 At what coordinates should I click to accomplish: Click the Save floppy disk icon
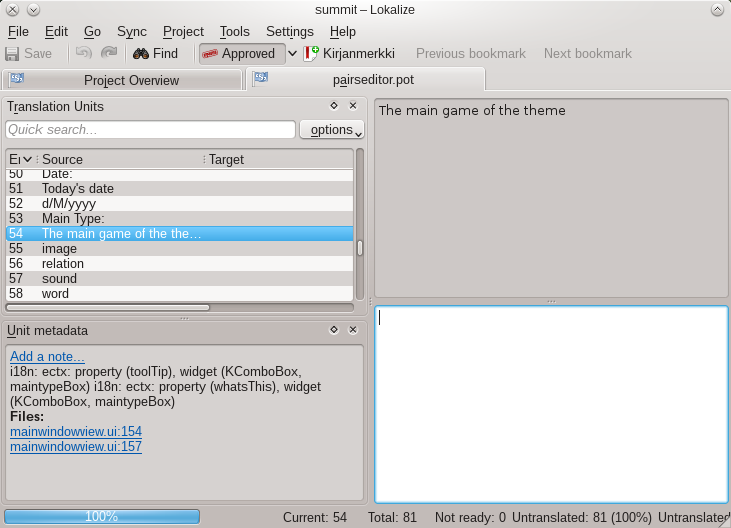coord(12,54)
